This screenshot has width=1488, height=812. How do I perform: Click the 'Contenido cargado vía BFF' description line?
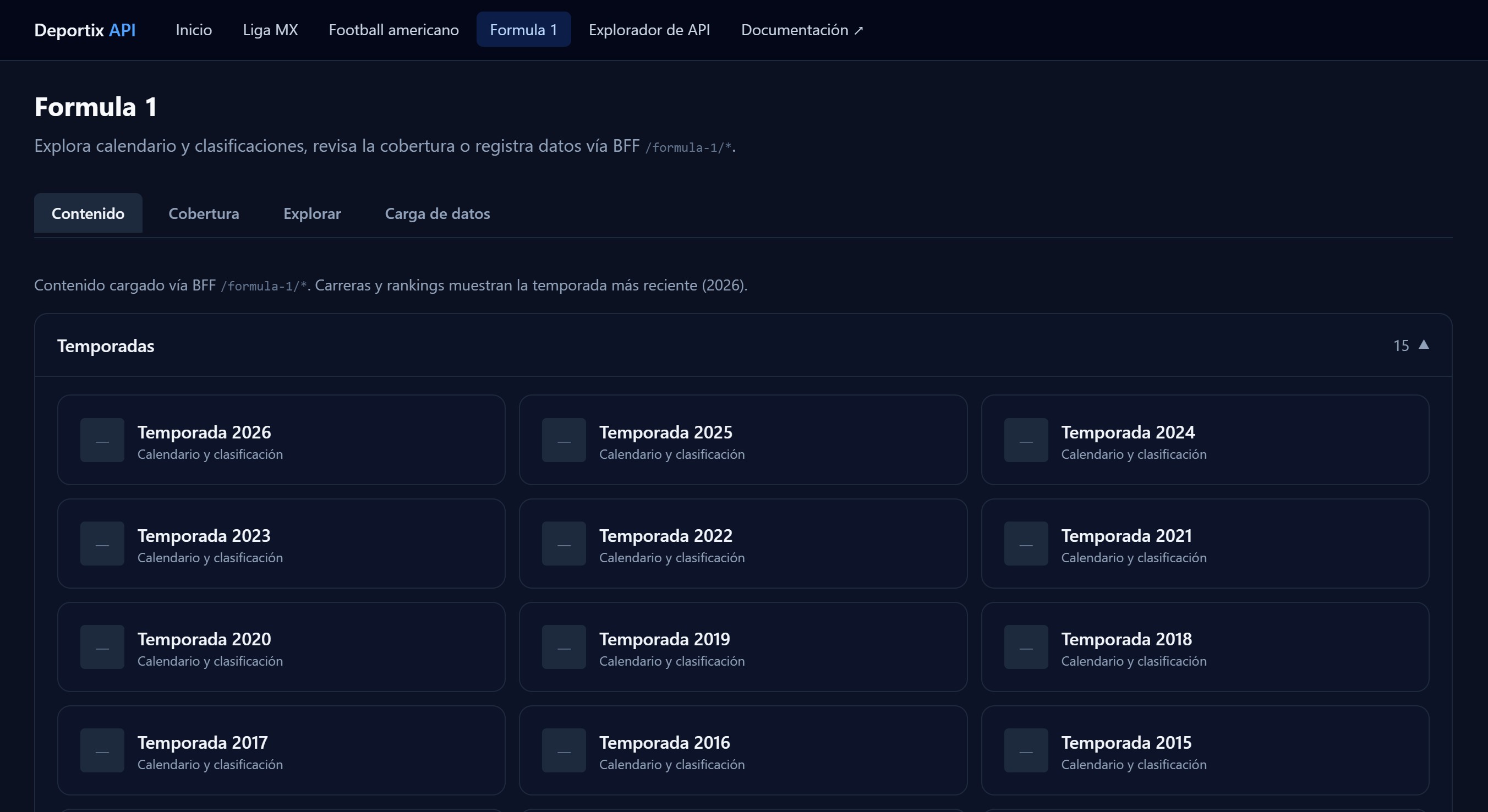[x=391, y=286]
